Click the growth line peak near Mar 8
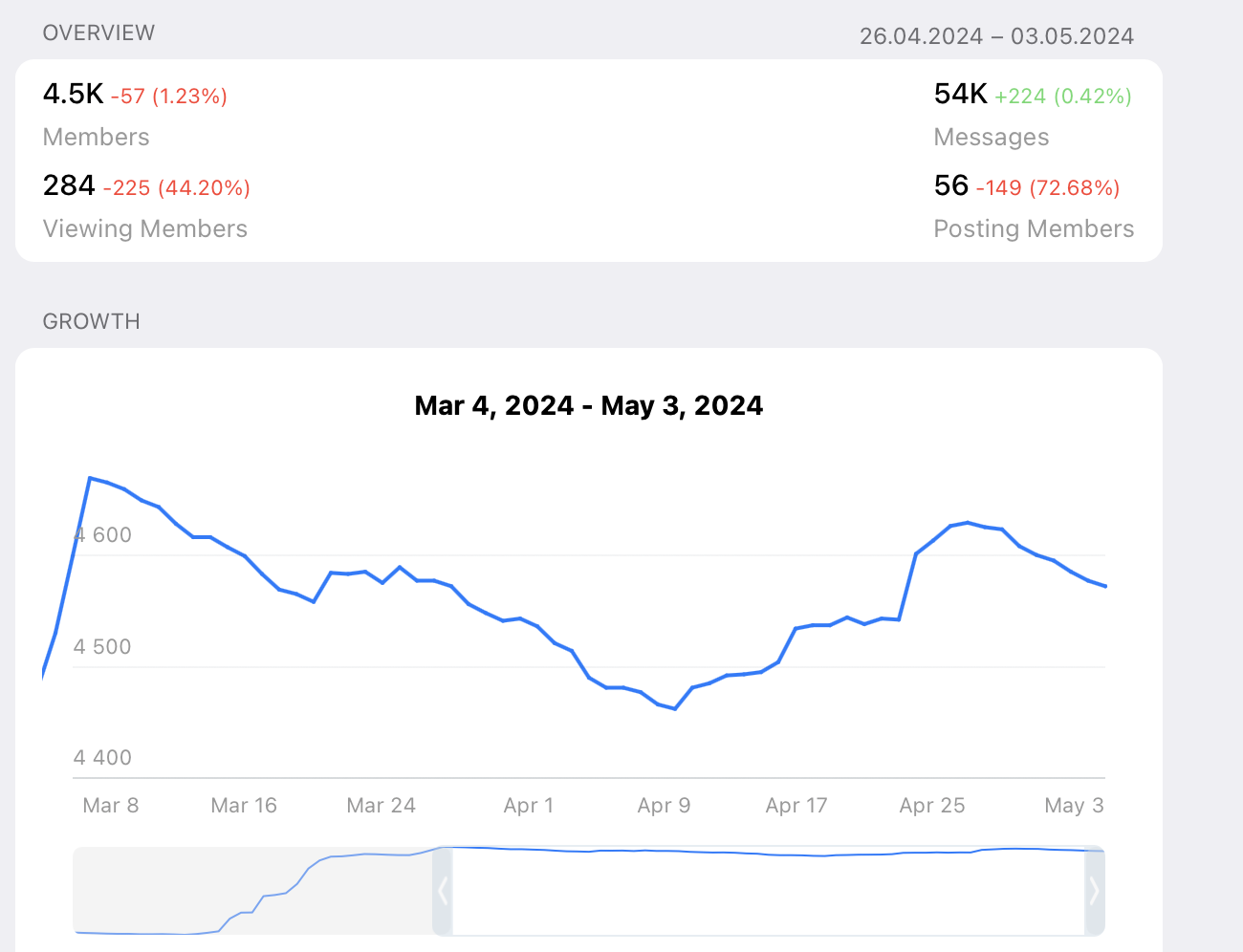 [x=90, y=478]
